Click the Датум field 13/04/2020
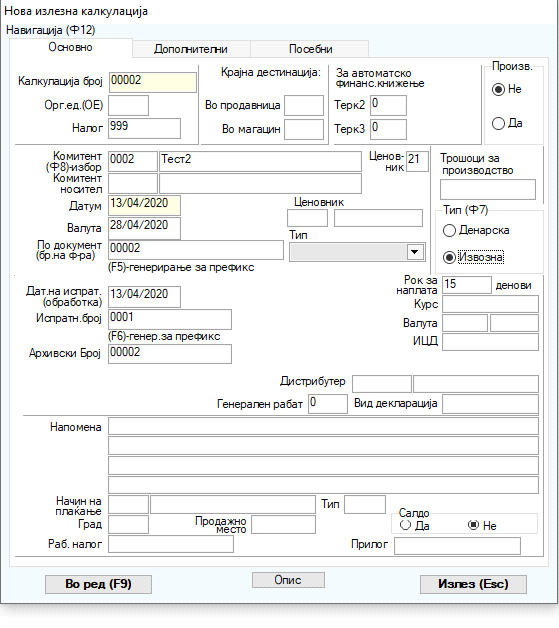 coord(145,205)
